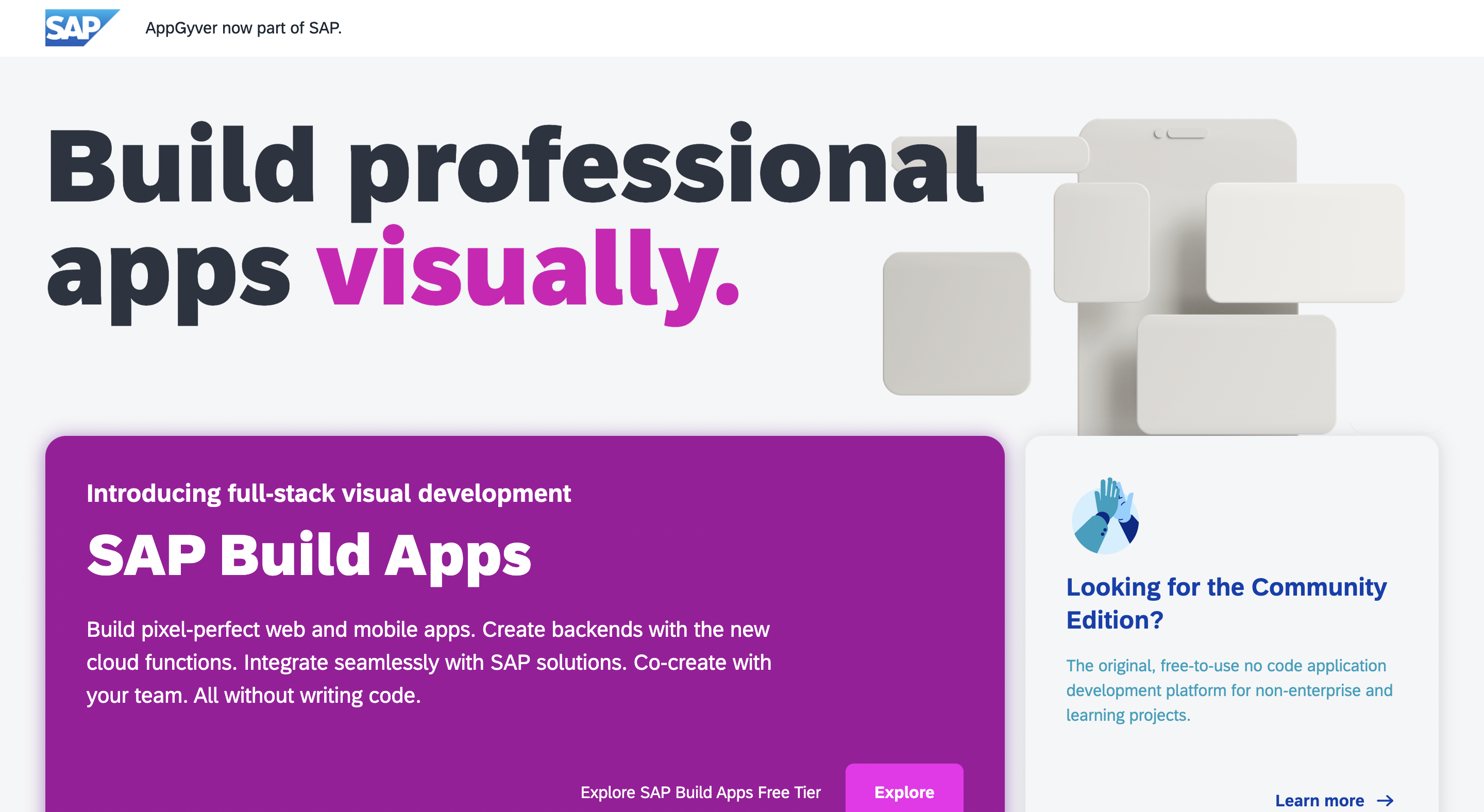Click the arrow icon beside Learn more
The image size is (1484, 812).
[x=1385, y=801]
